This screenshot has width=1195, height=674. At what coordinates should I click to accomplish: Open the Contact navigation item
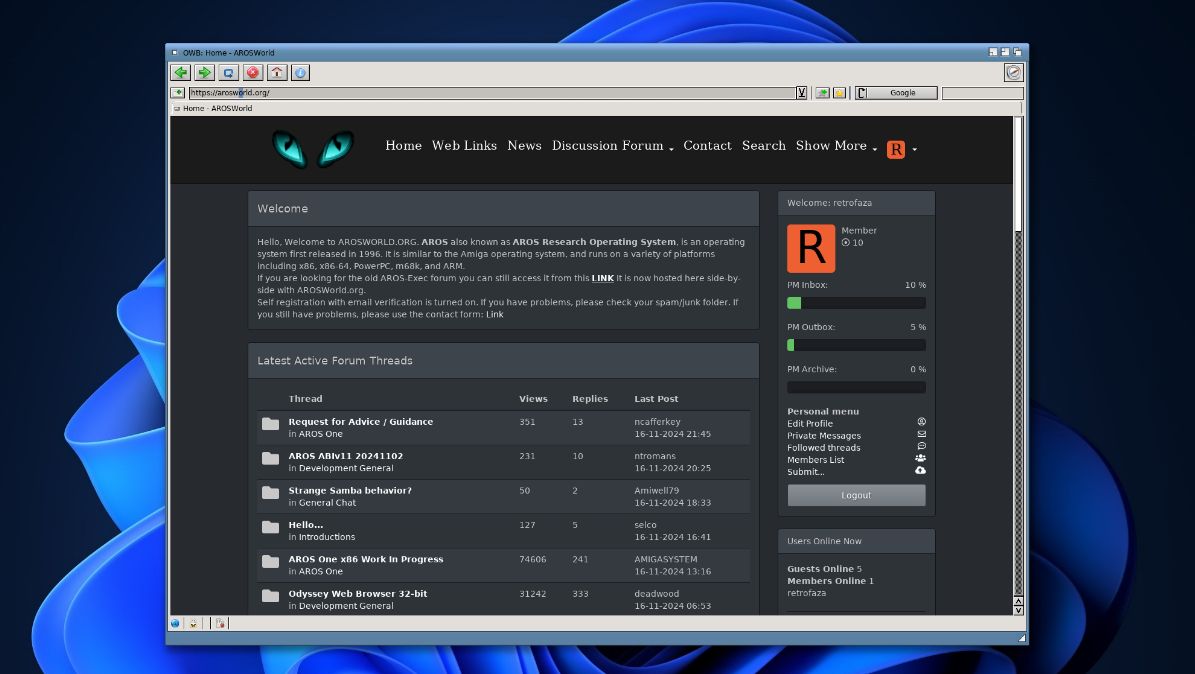coord(707,146)
